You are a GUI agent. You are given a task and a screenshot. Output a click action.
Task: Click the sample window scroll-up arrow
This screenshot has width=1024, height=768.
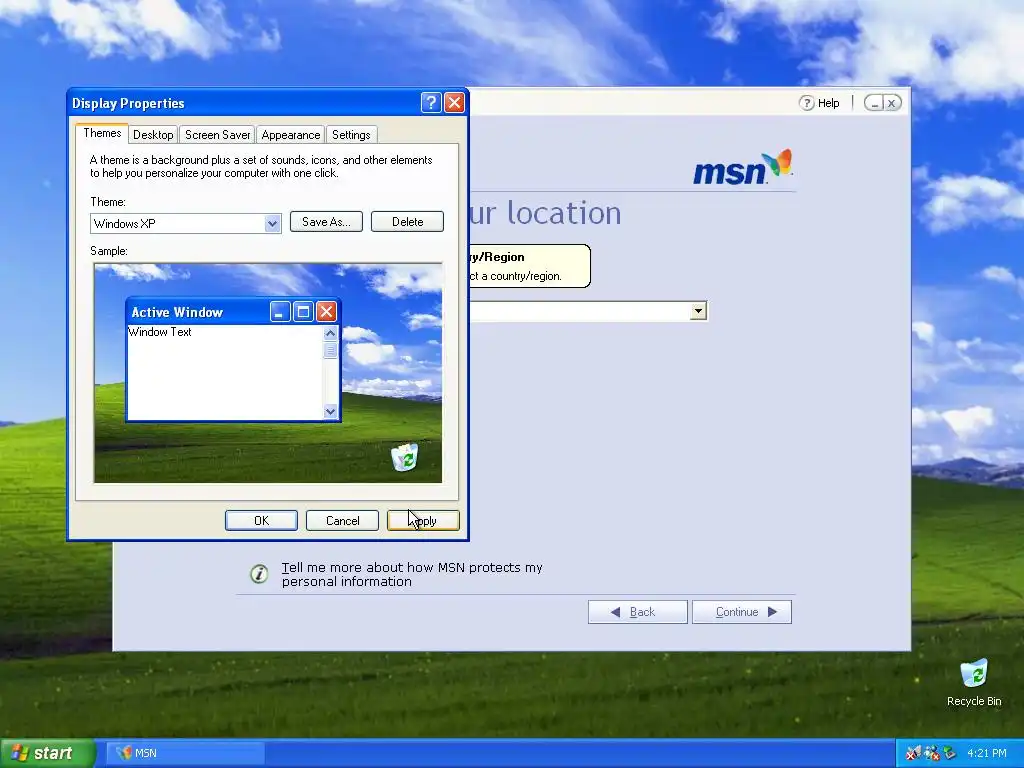[x=330, y=333]
